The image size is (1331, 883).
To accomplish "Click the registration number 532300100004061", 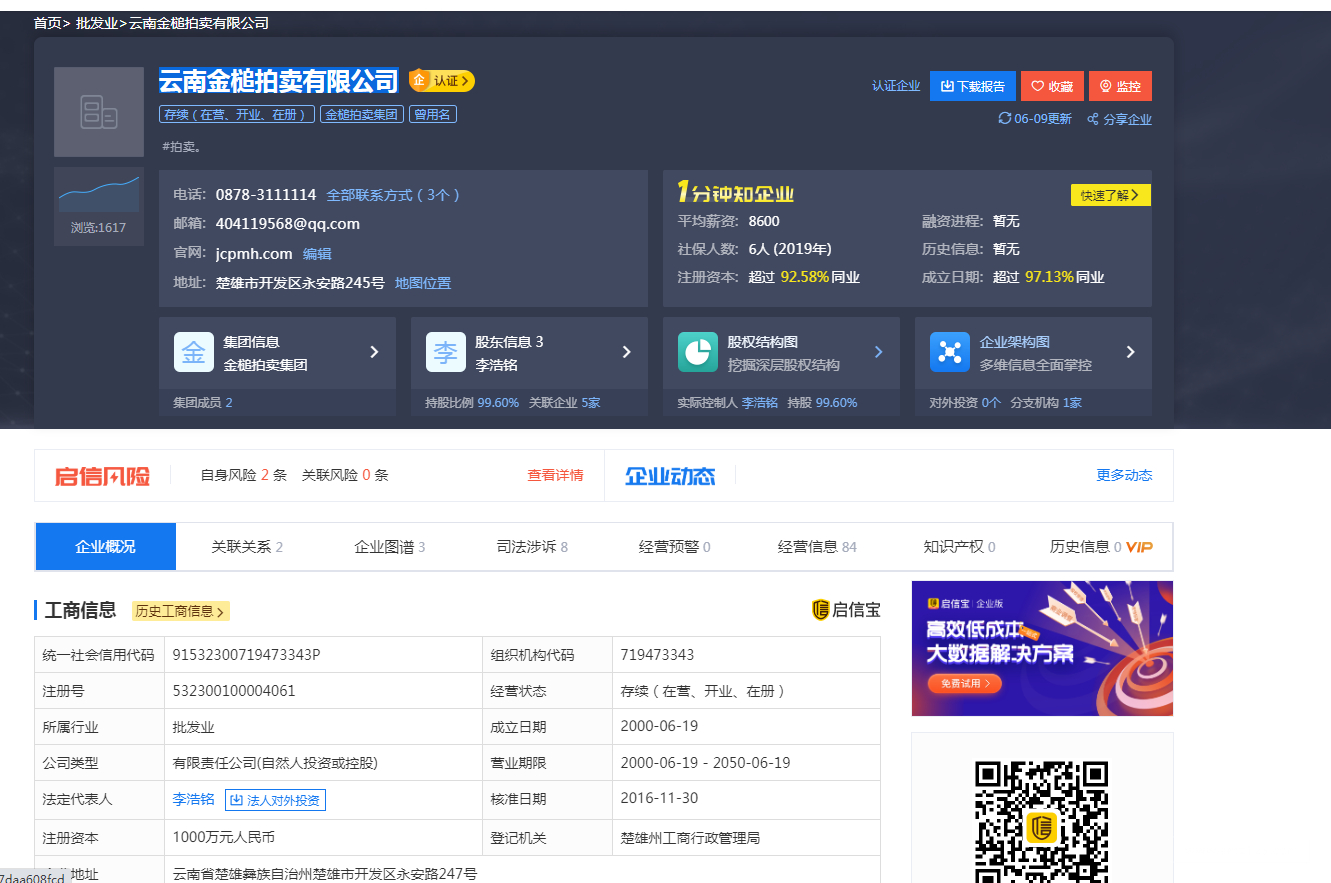I will point(234,691).
